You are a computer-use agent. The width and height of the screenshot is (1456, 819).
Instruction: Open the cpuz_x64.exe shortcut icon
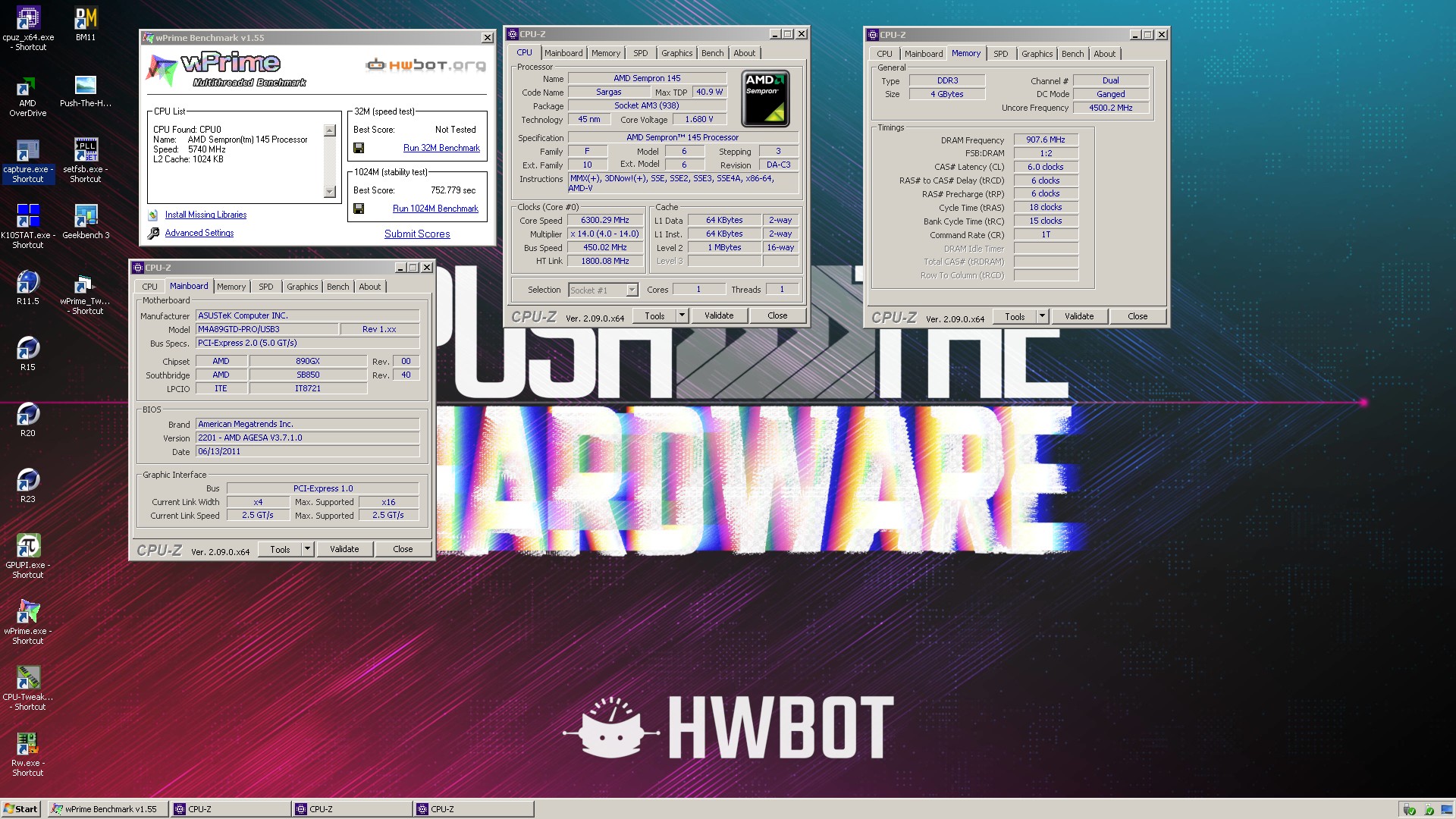point(28,18)
